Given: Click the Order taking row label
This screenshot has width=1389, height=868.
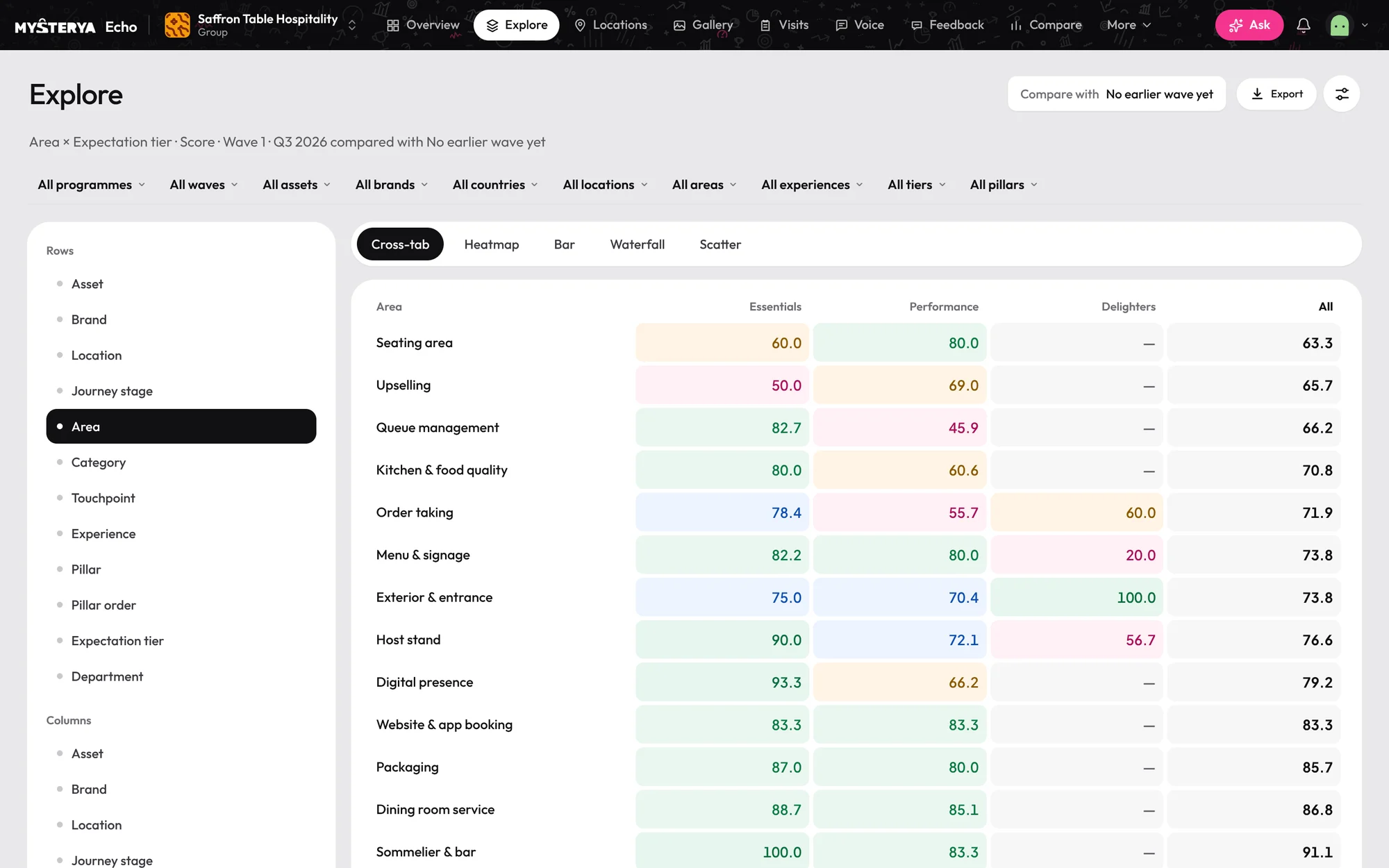Looking at the screenshot, I should pyautogui.click(x=415, y=512).
